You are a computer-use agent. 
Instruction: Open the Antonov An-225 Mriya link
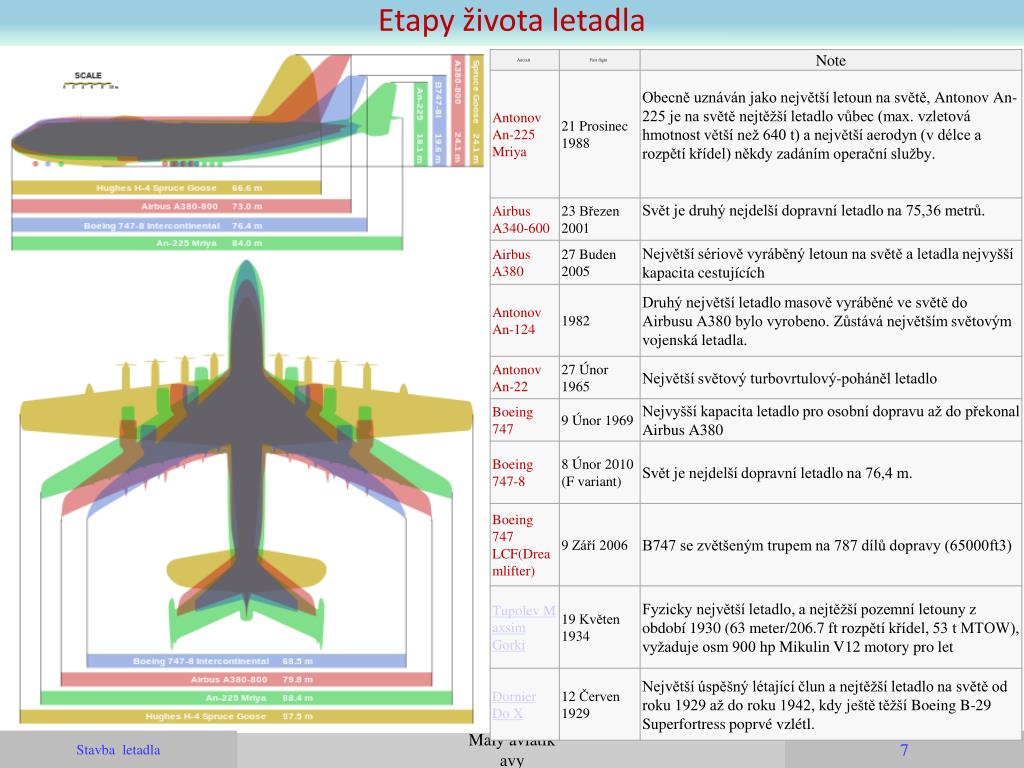tap(517, 135)
